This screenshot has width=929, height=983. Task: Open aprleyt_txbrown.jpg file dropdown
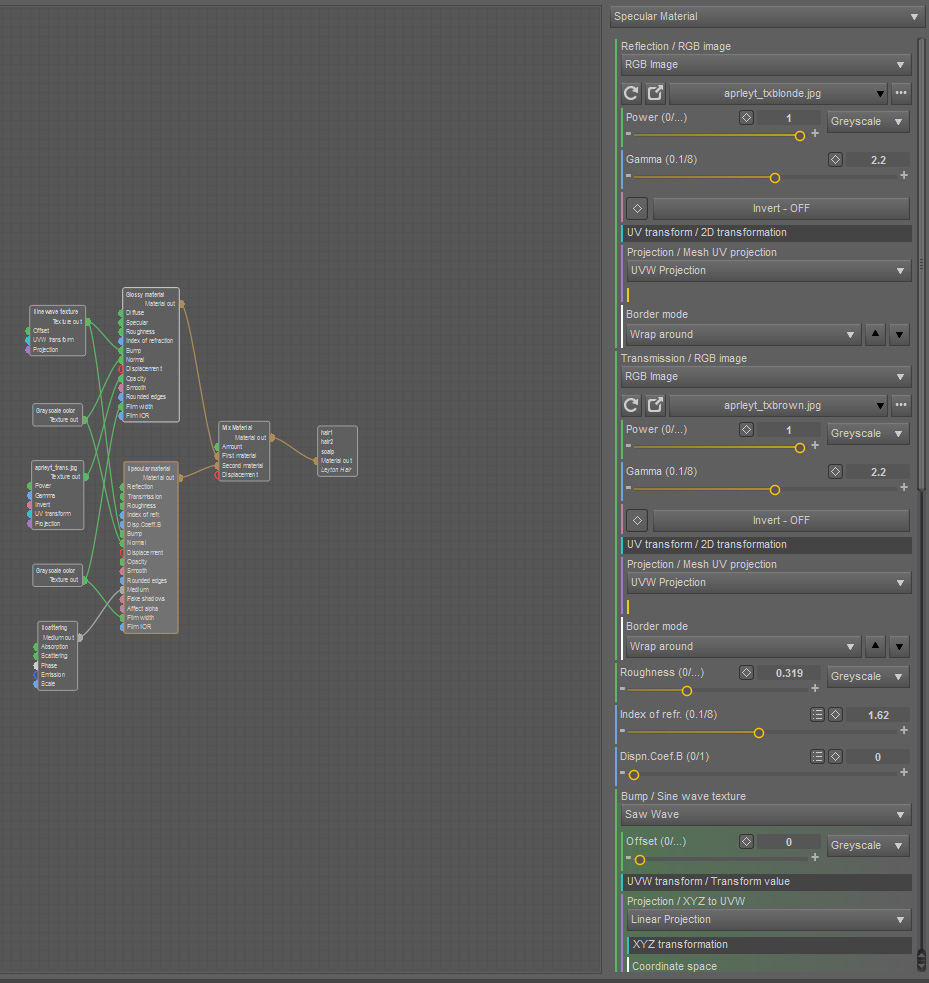click(778, 406)
